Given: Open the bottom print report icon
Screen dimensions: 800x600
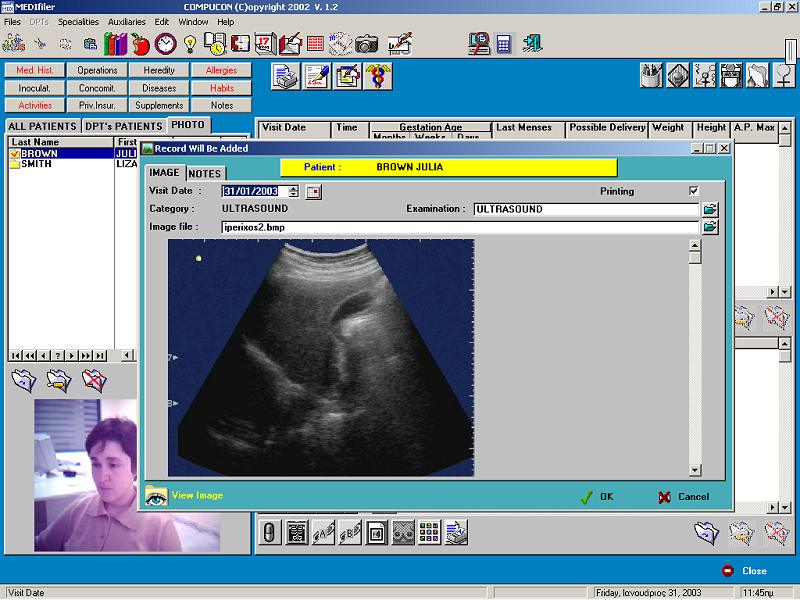Looking at the screenshot, I should coord(456,534).
